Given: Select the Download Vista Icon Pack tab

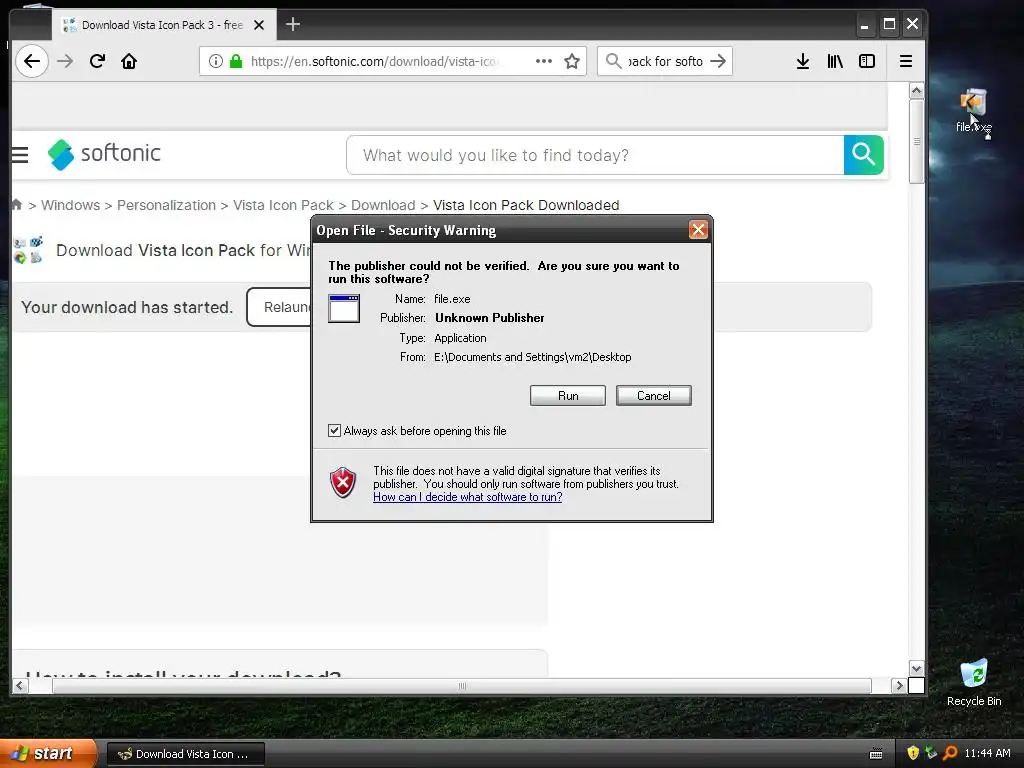Looking at the screenshot, I should 163,25.
